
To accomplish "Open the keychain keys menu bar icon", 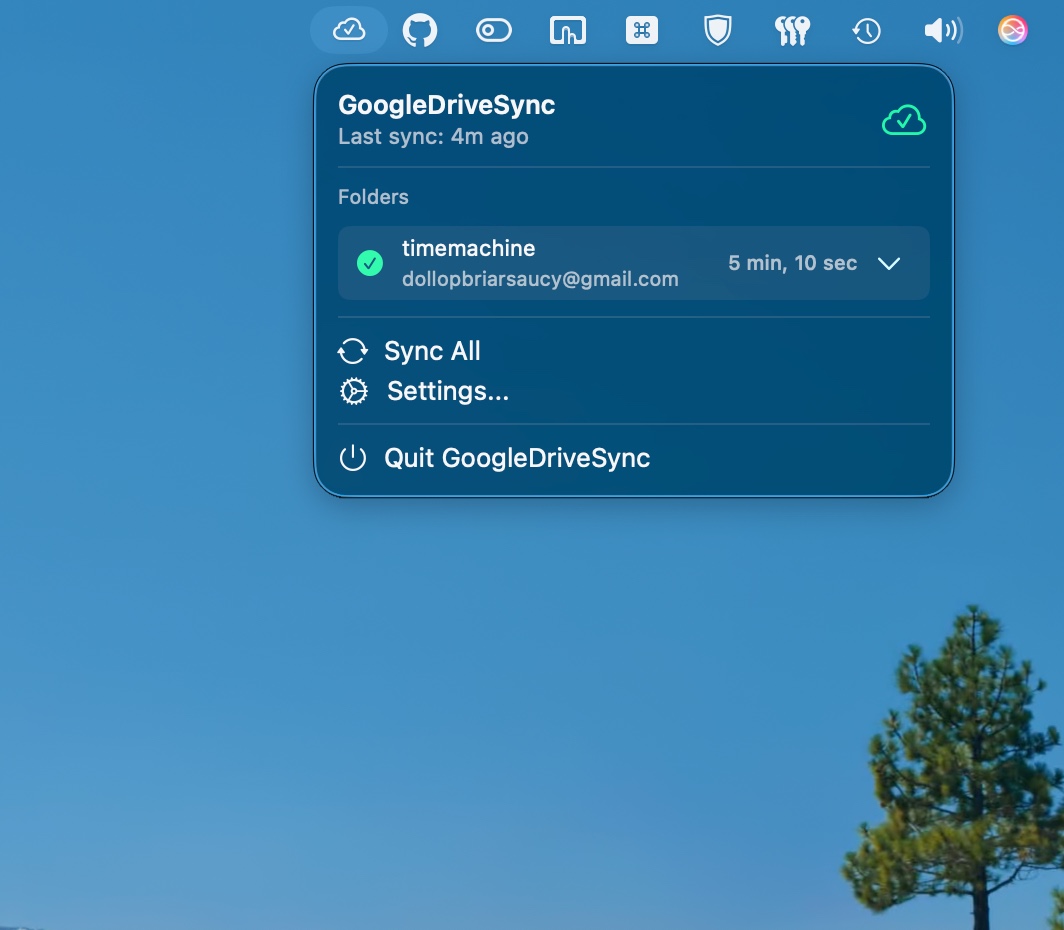I will pyautogui.click(x=791, y=30).
